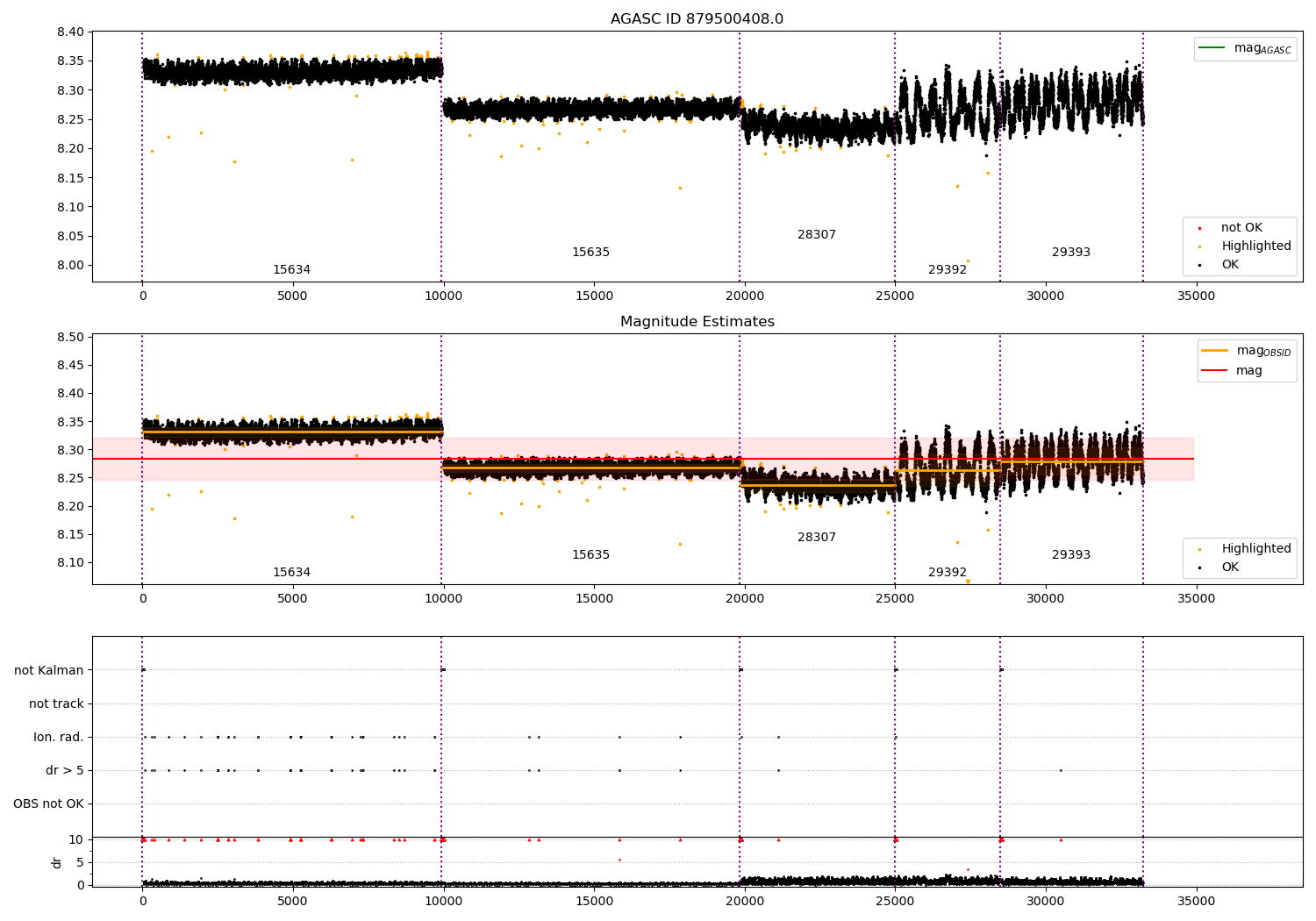Click x-tick 30000 under the bottom plot

1046,900
